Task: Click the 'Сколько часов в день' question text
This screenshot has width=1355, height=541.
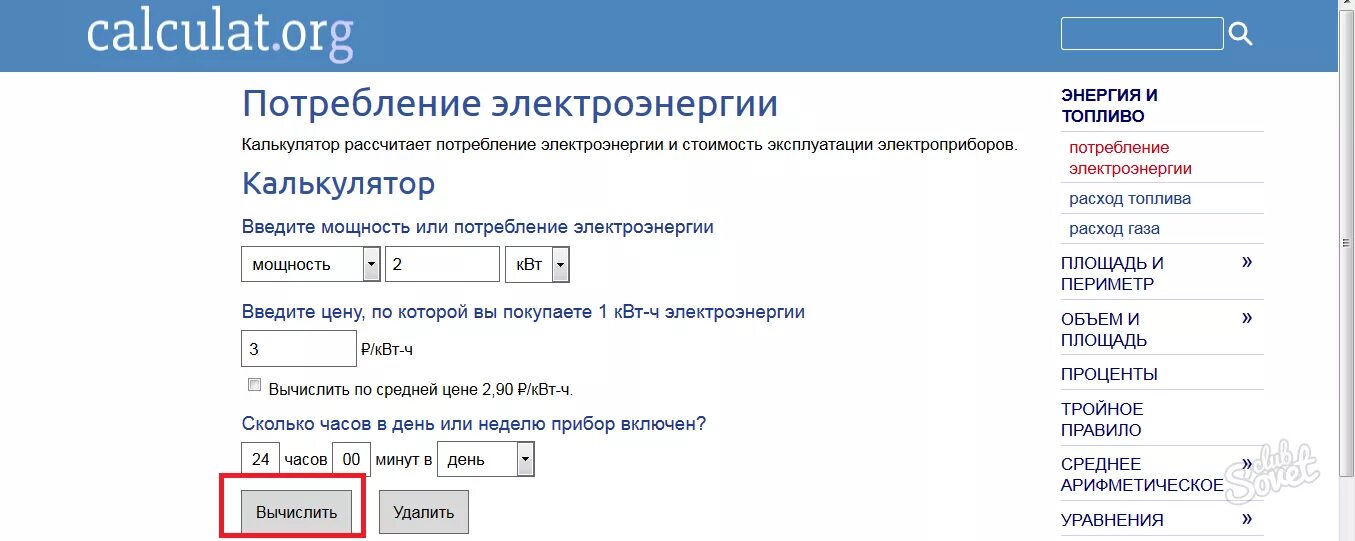Action: [x=474, y=423]
